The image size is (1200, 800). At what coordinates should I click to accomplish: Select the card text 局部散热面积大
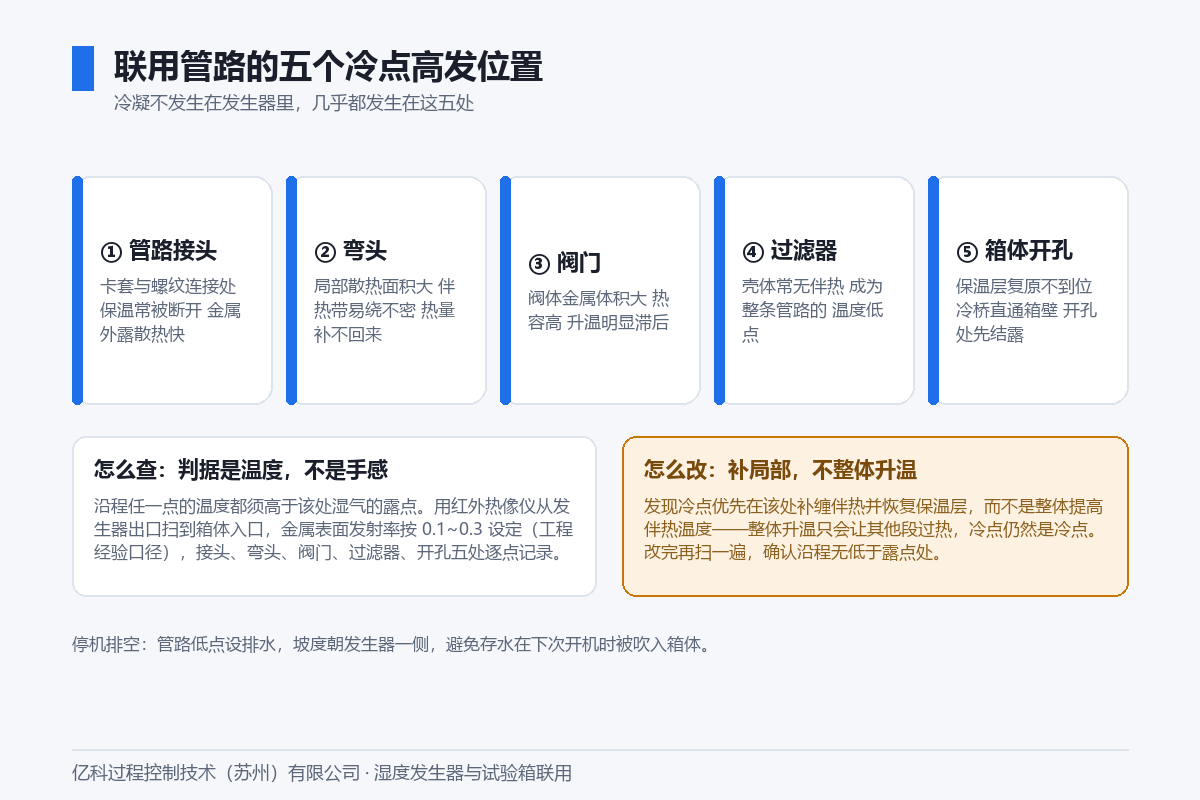pos(373,286)
